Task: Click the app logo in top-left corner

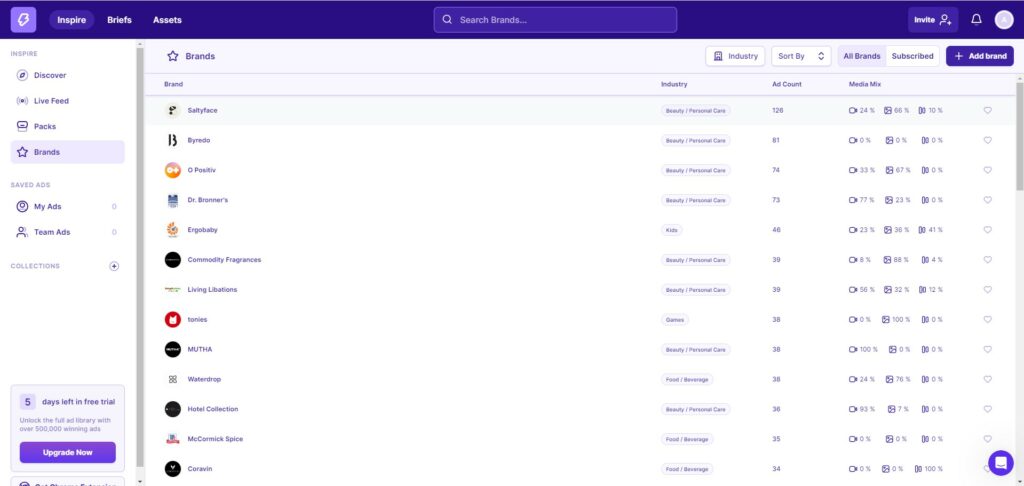Action: pyautogui.click(x=24, y=20)
